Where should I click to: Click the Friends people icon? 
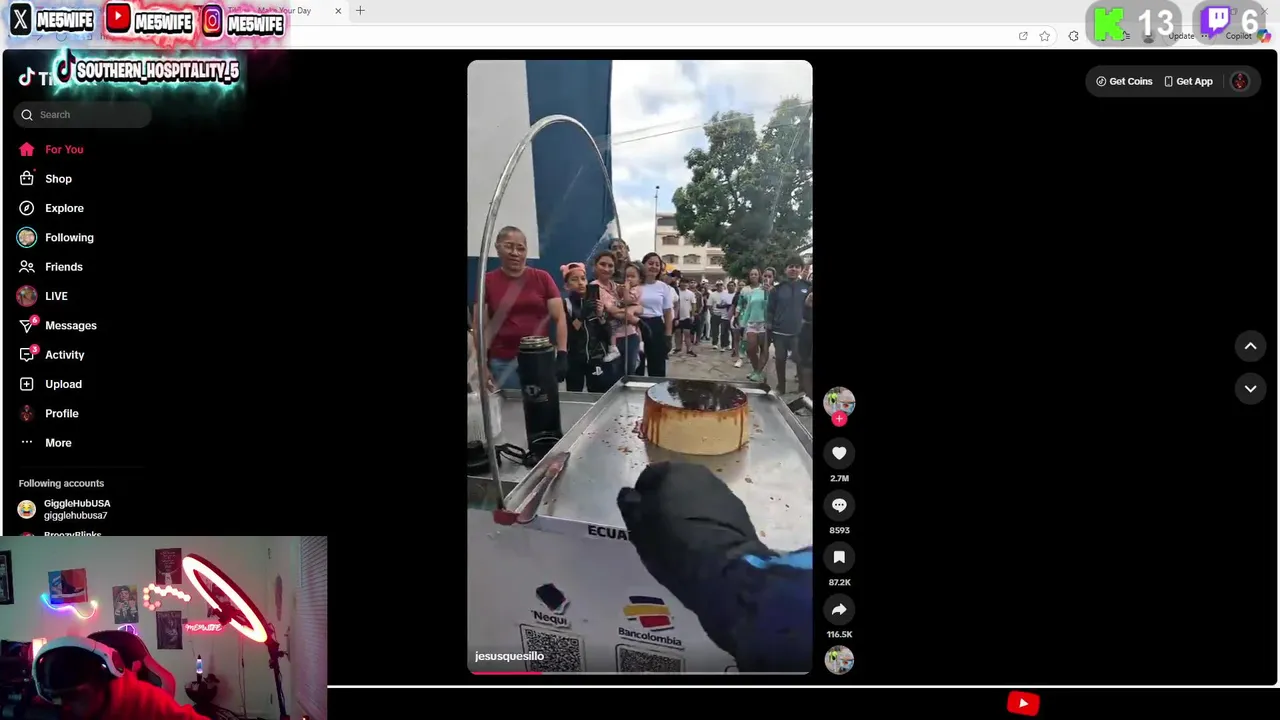tap(27, 267)
